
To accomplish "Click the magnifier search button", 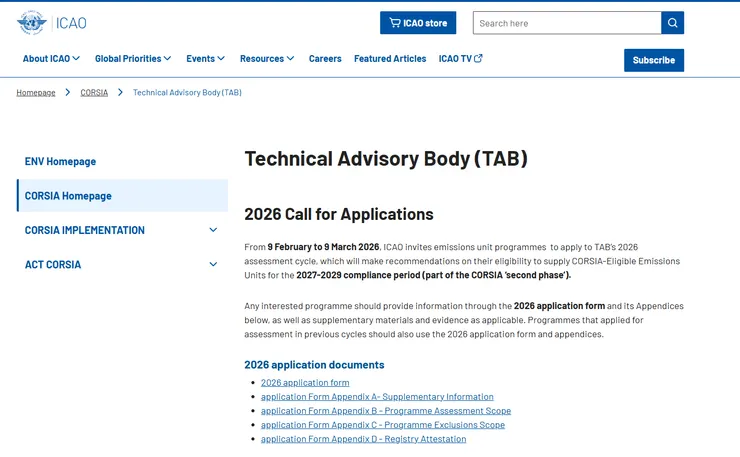I will click(673, 23).
